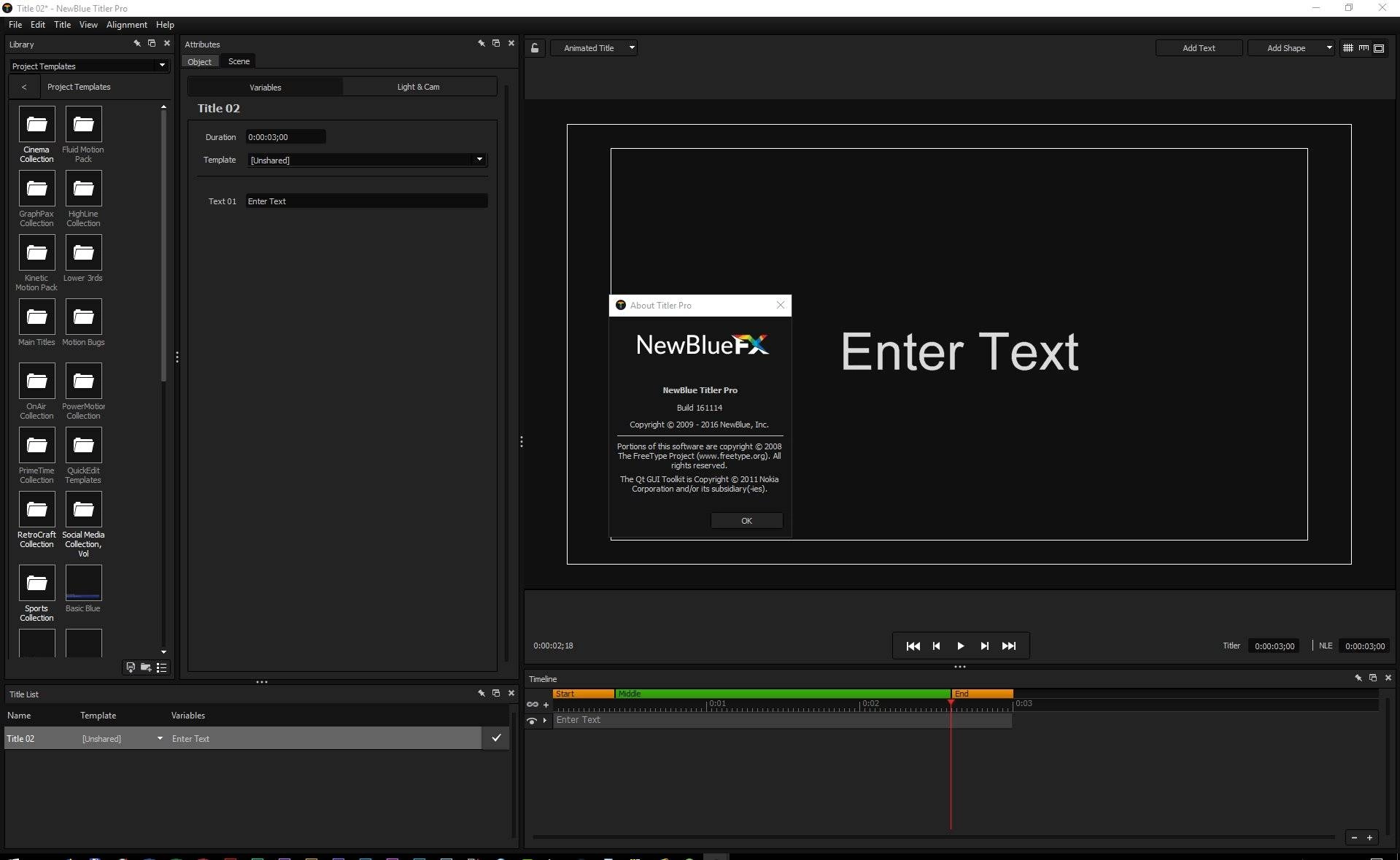Float the Attributes panel window
This screenshot has height=860, width=1400.
point(496,44)
